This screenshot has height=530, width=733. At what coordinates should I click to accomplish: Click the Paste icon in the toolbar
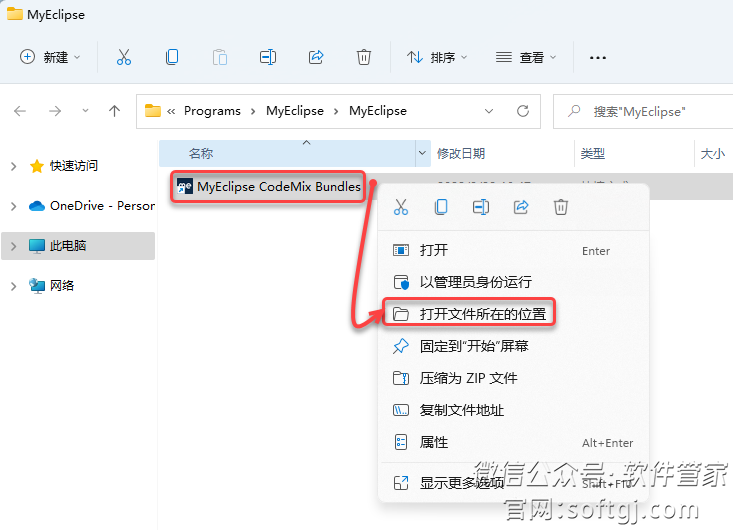[x=220, y=57]
